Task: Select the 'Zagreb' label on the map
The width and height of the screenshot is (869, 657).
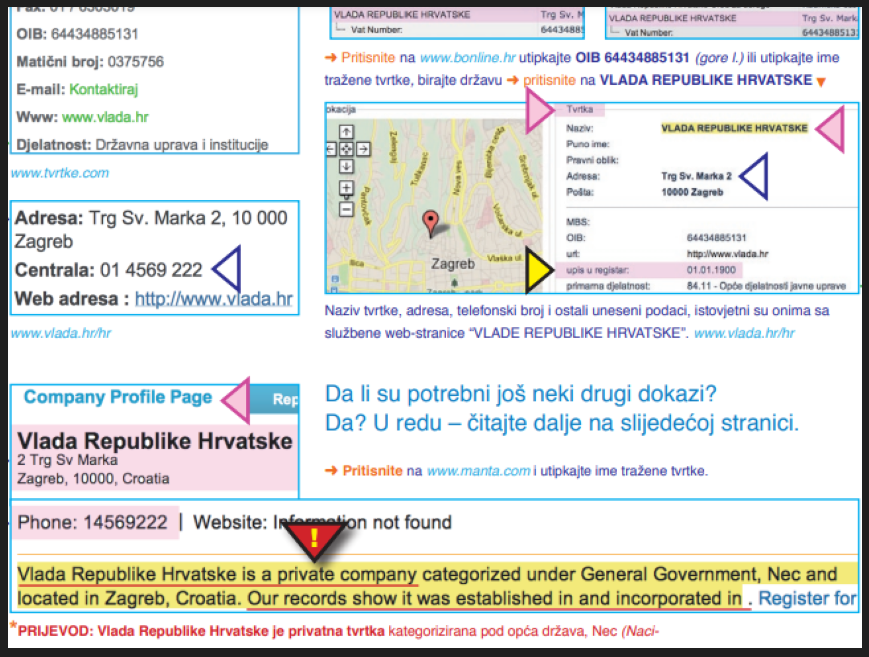Action: pyautogui.click(x=453, y=264)
